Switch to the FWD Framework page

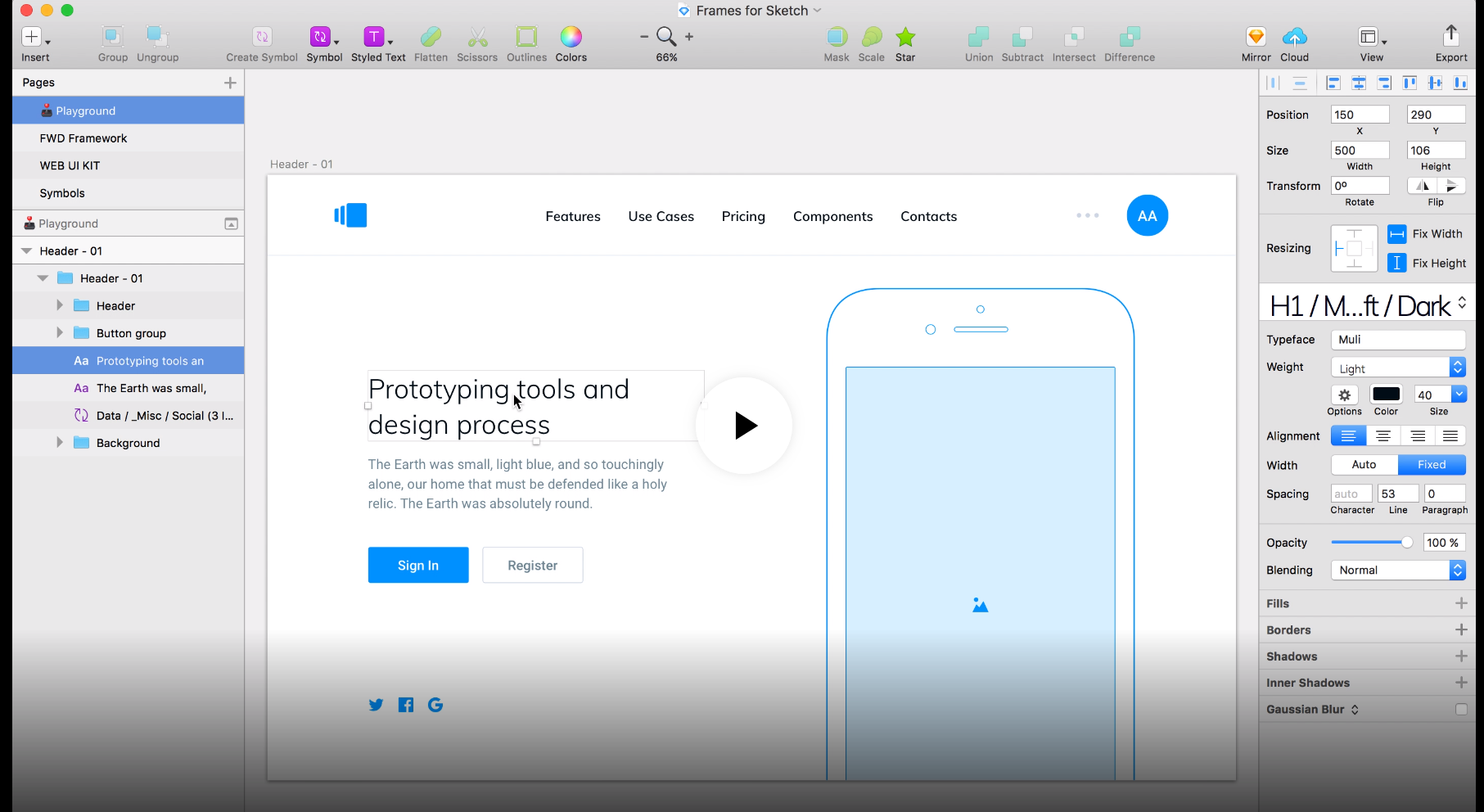click(x=128, y=138)
